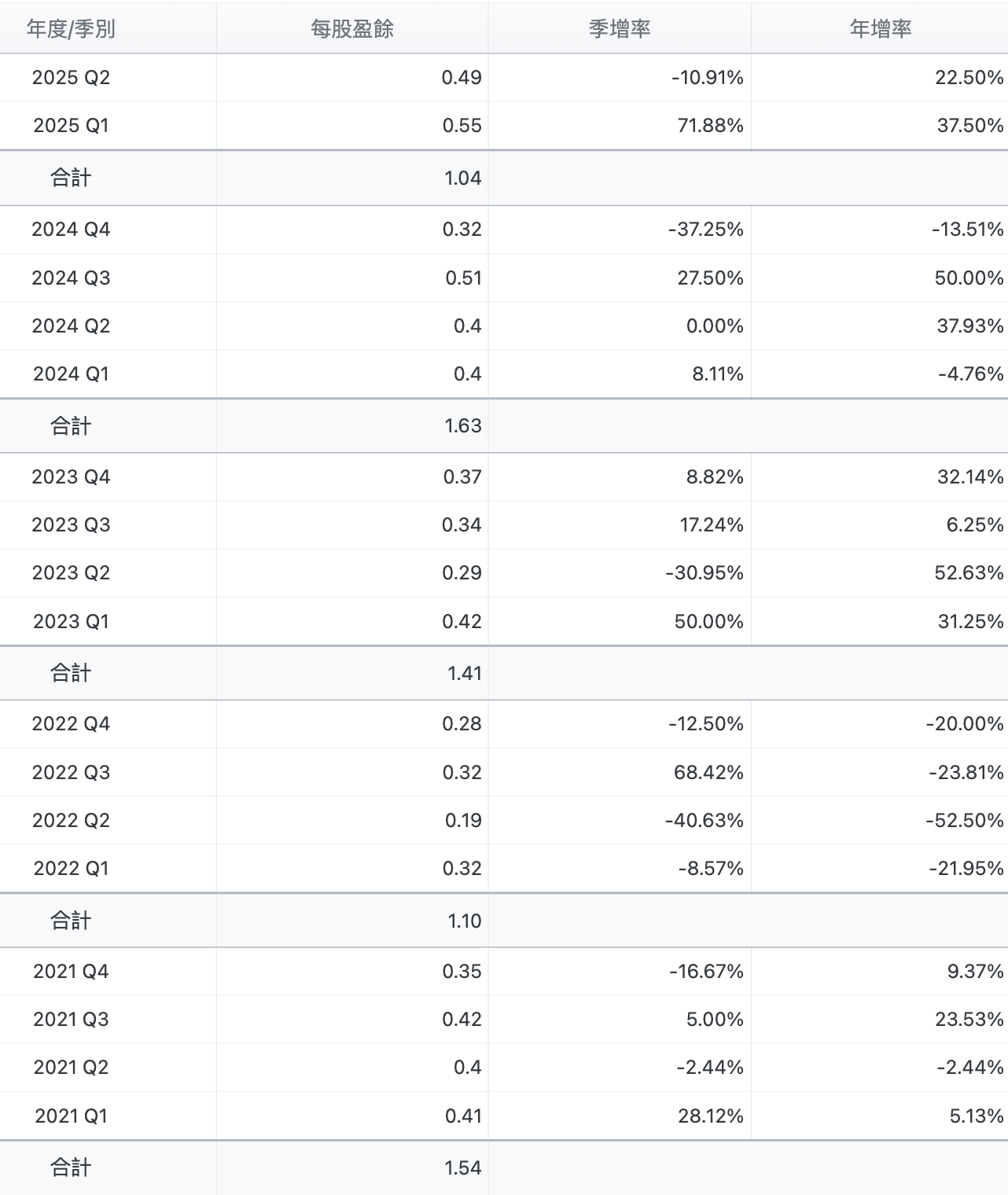The height and width of the screenshot is (1195, 1008).
Task: Select the 2024 Q2 yearly growth 37.93%
Action: 969,326
